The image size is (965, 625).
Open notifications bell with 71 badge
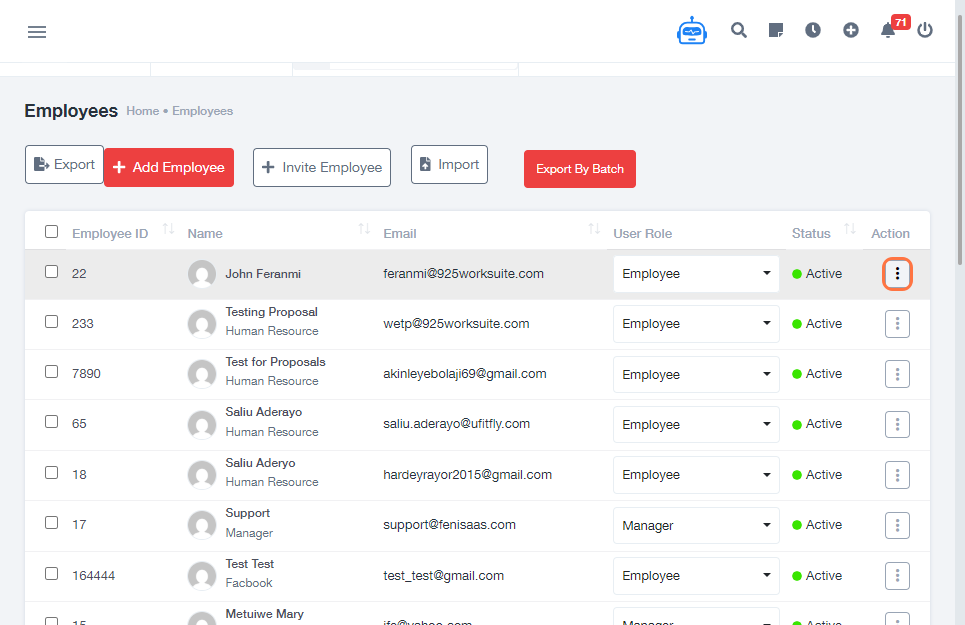point(888,30)
